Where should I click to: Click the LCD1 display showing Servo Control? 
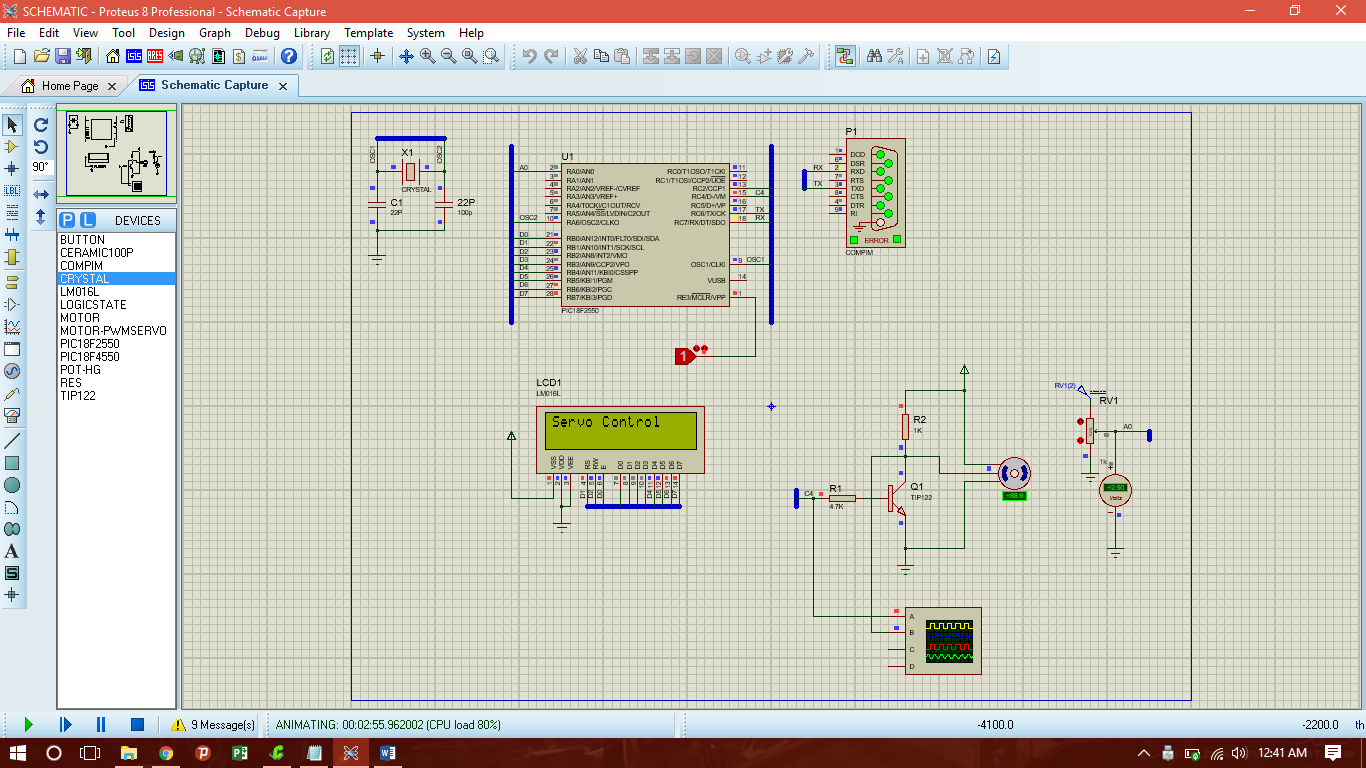point(620,430)
